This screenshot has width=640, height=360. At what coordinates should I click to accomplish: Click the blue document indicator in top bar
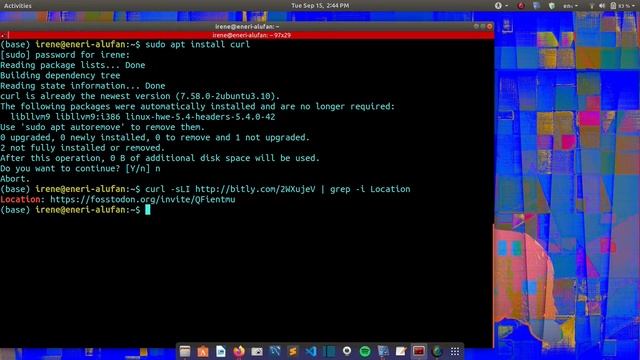tap(536, 5)
